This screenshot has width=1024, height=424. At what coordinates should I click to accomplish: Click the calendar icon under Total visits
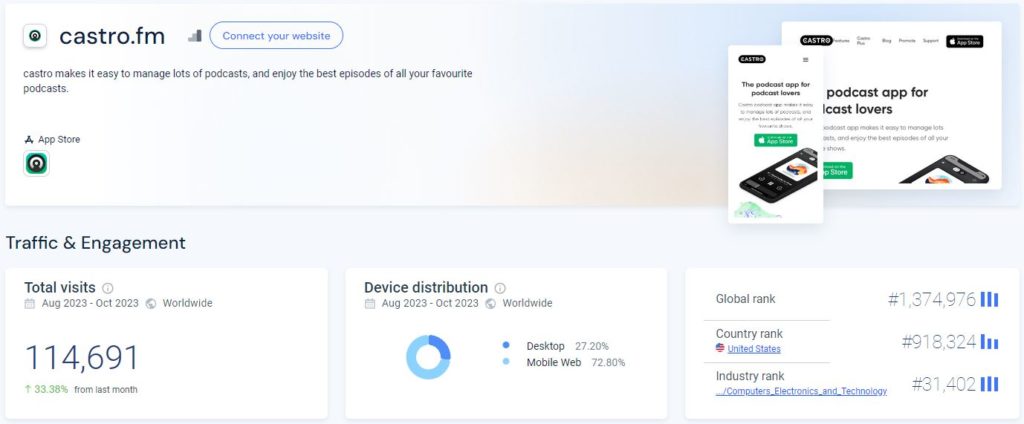coord(29,303)
